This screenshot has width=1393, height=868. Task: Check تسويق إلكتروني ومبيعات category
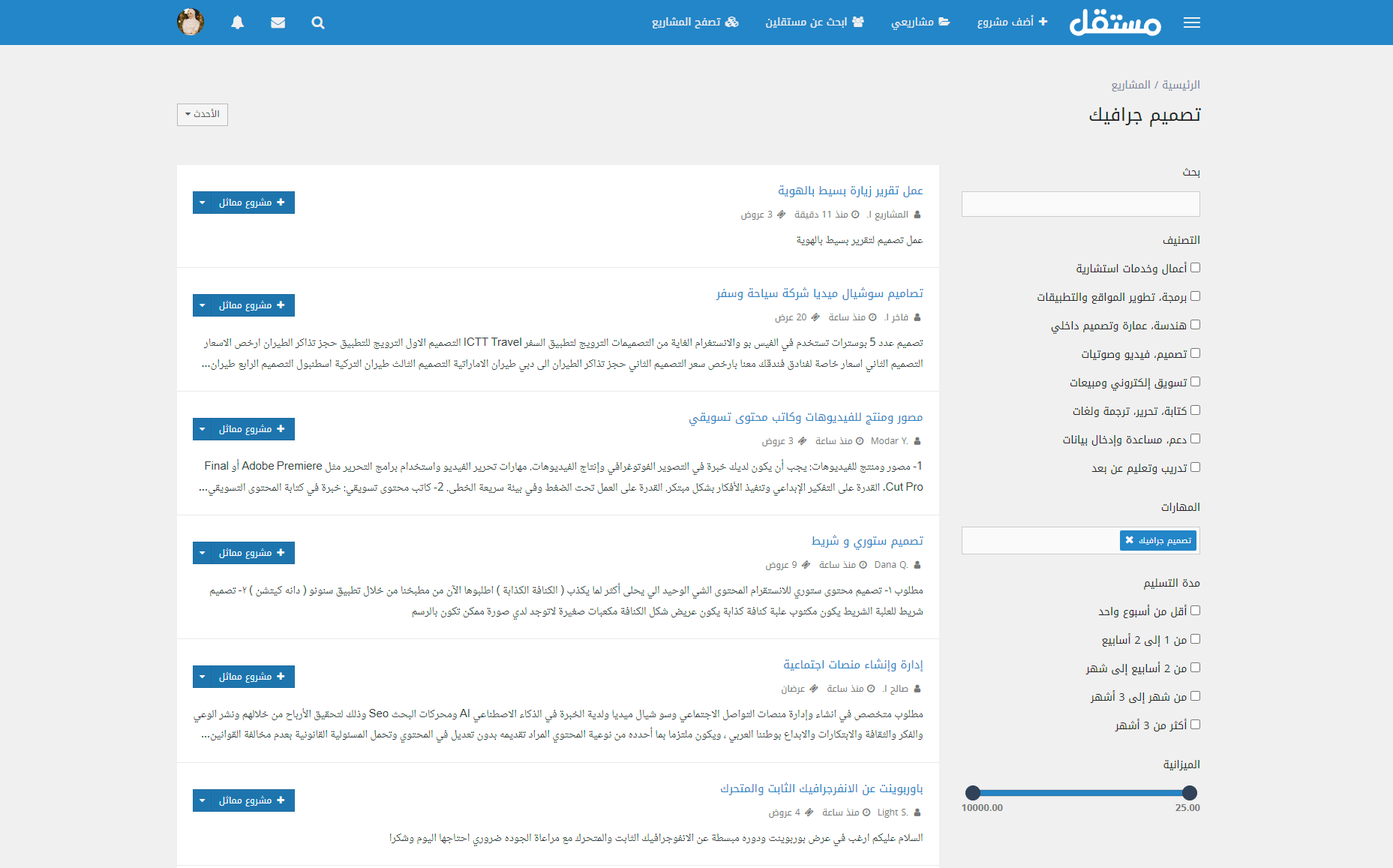point(1195,382)
